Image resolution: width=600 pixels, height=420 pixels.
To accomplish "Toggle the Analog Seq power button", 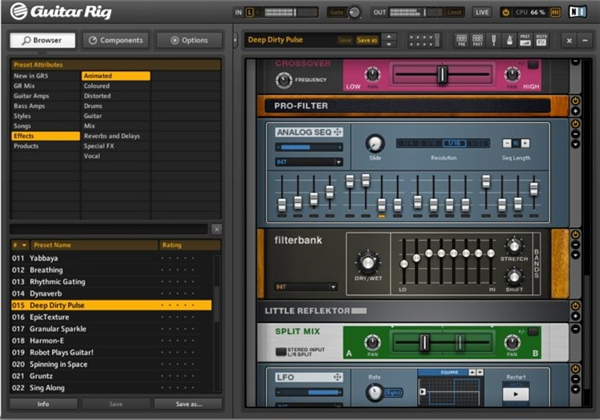I will tap(575, 124).
